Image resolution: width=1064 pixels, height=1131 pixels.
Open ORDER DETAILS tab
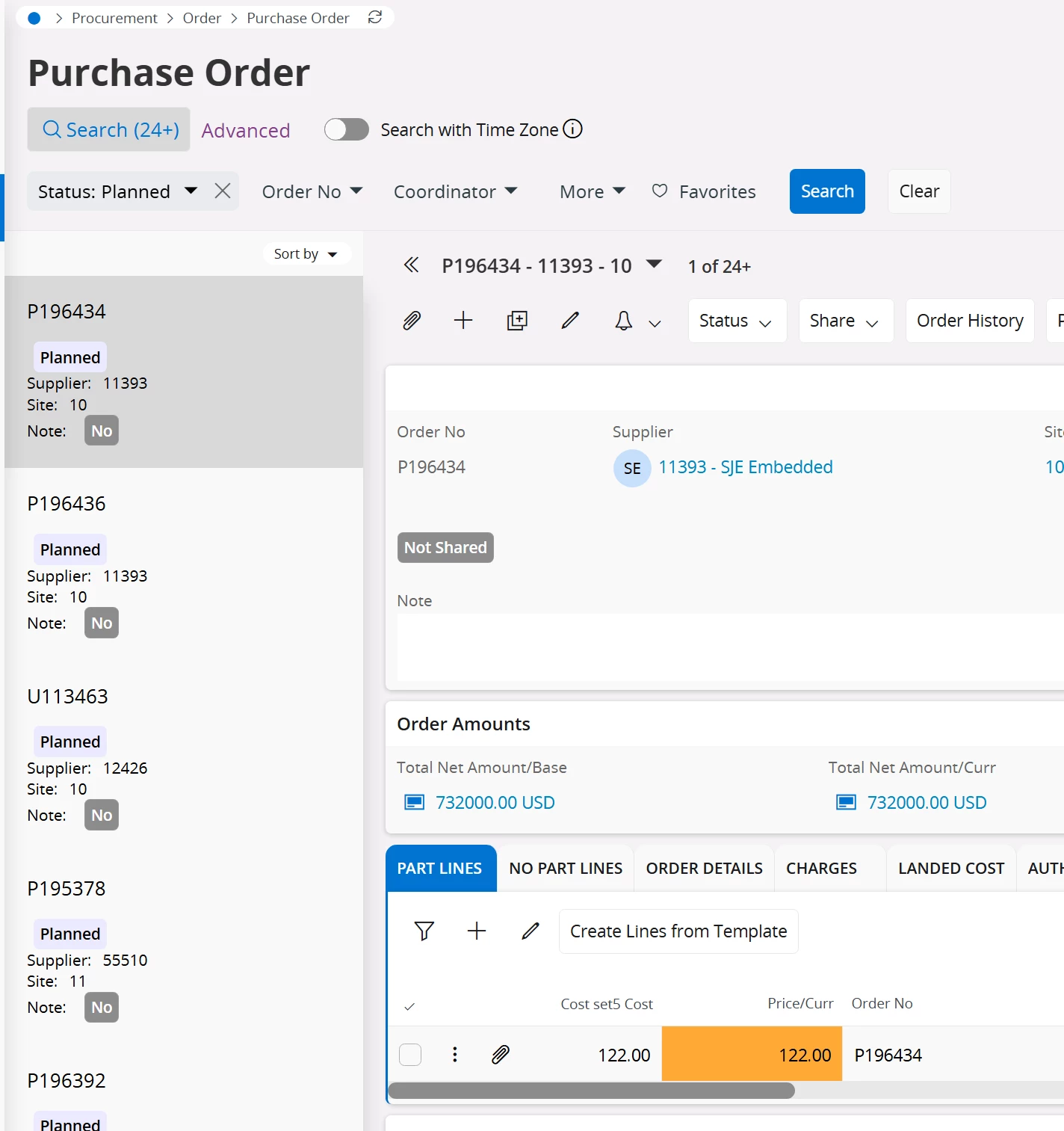coord(705,869)
